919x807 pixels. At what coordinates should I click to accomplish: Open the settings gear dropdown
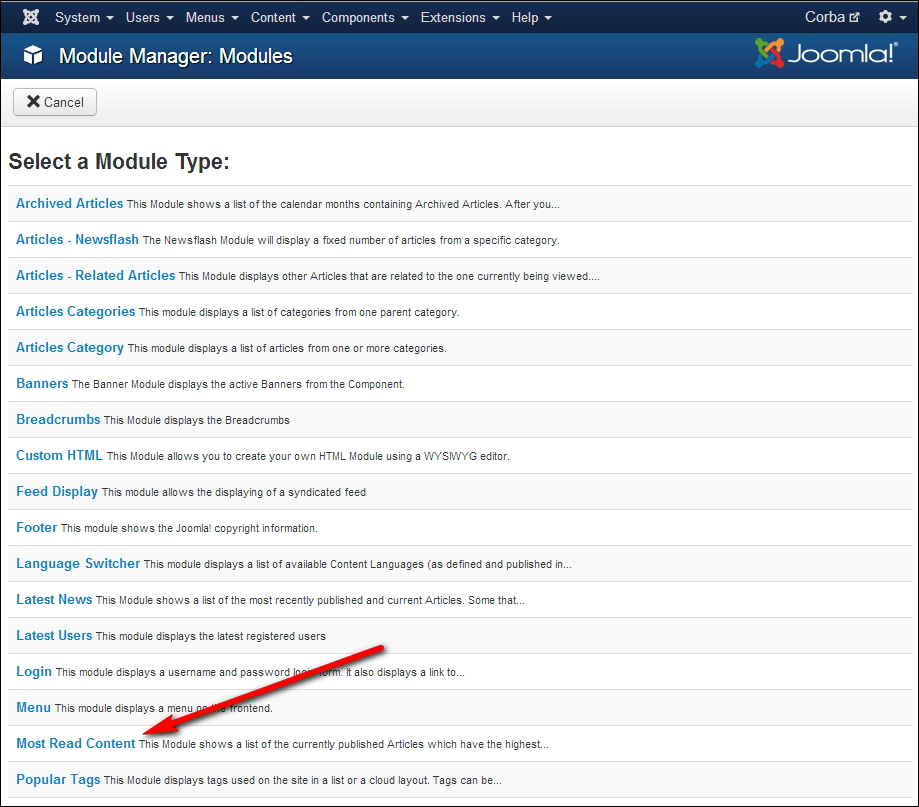click(x=889, y=17)
